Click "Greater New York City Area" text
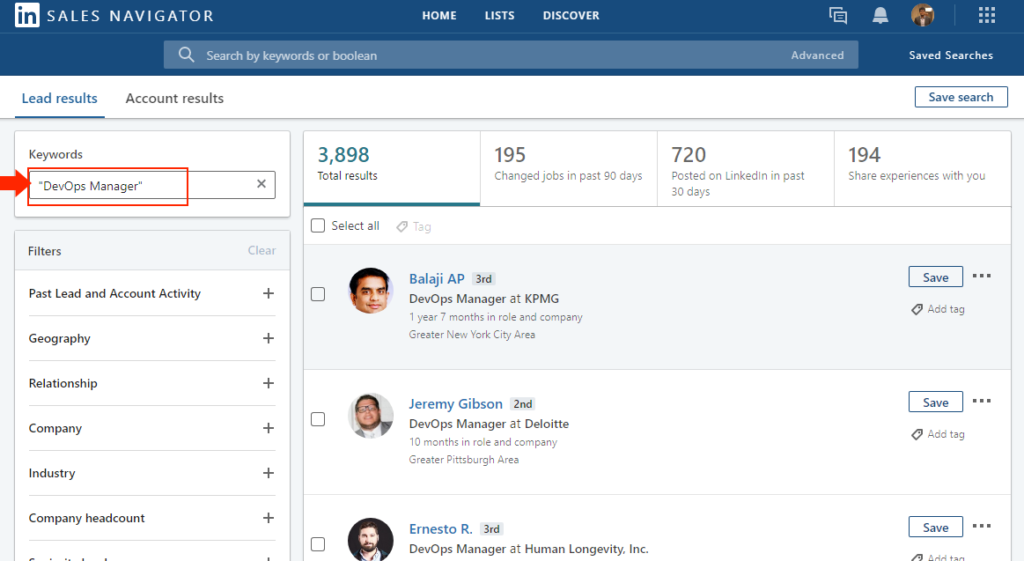 (x=472, y=334)
